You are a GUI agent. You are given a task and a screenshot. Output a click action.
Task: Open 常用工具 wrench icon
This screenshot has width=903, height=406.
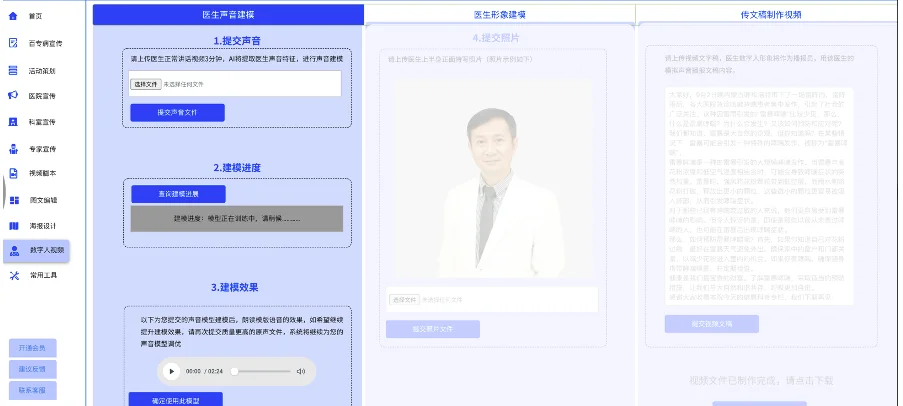click(14, 275)
